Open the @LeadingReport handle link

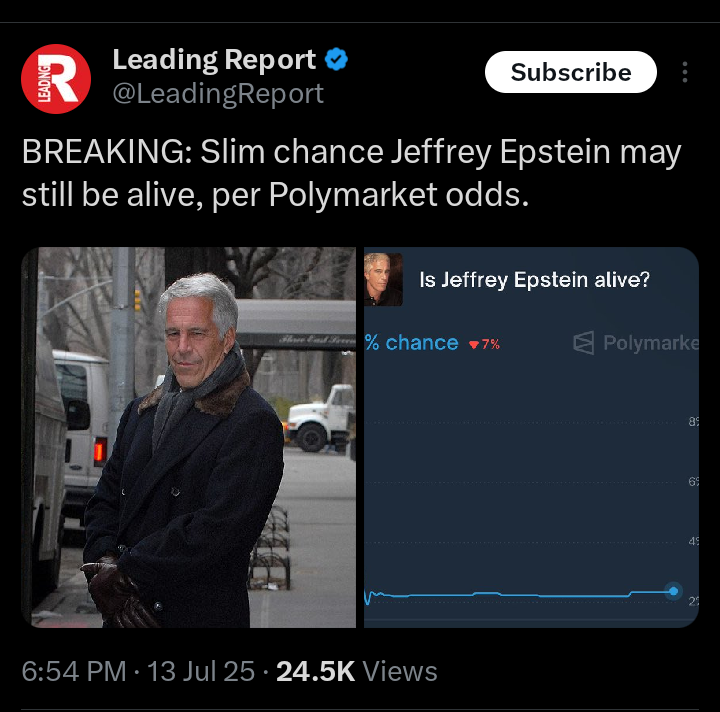[218, 94]
